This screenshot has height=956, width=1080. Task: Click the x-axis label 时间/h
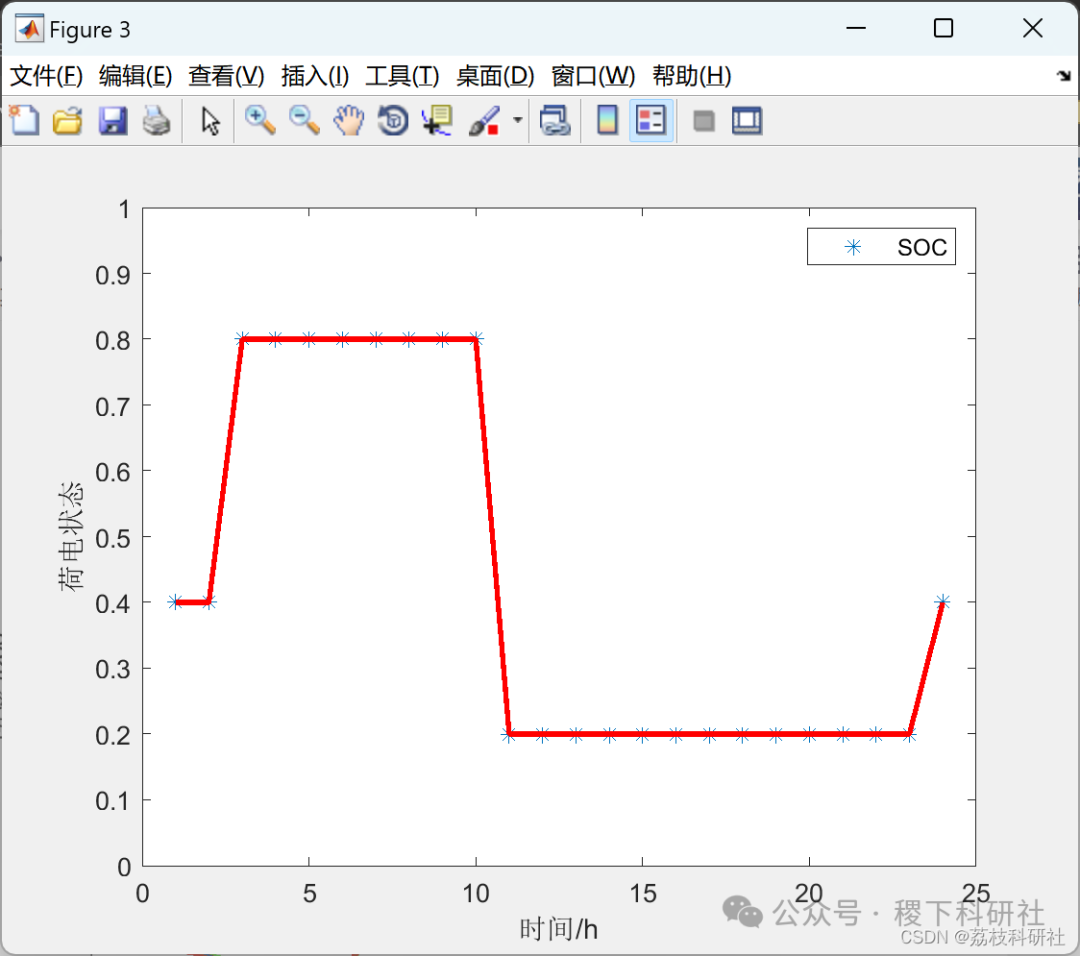tap(559, 929)
